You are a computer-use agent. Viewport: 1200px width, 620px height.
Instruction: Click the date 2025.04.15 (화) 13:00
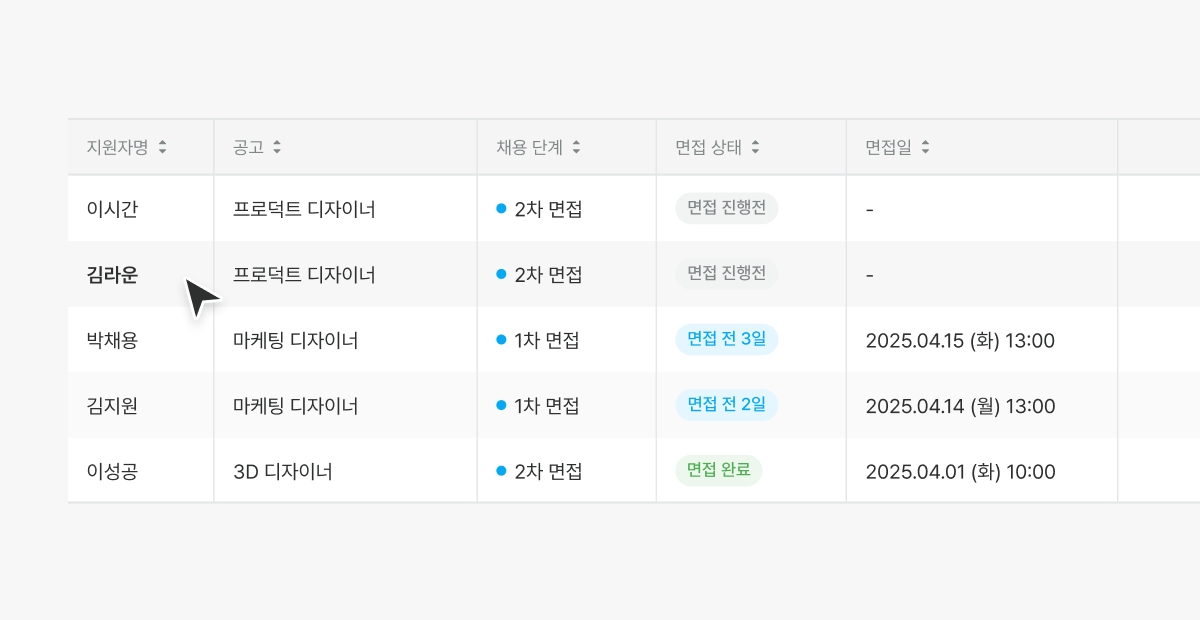(x=960, y=340)
